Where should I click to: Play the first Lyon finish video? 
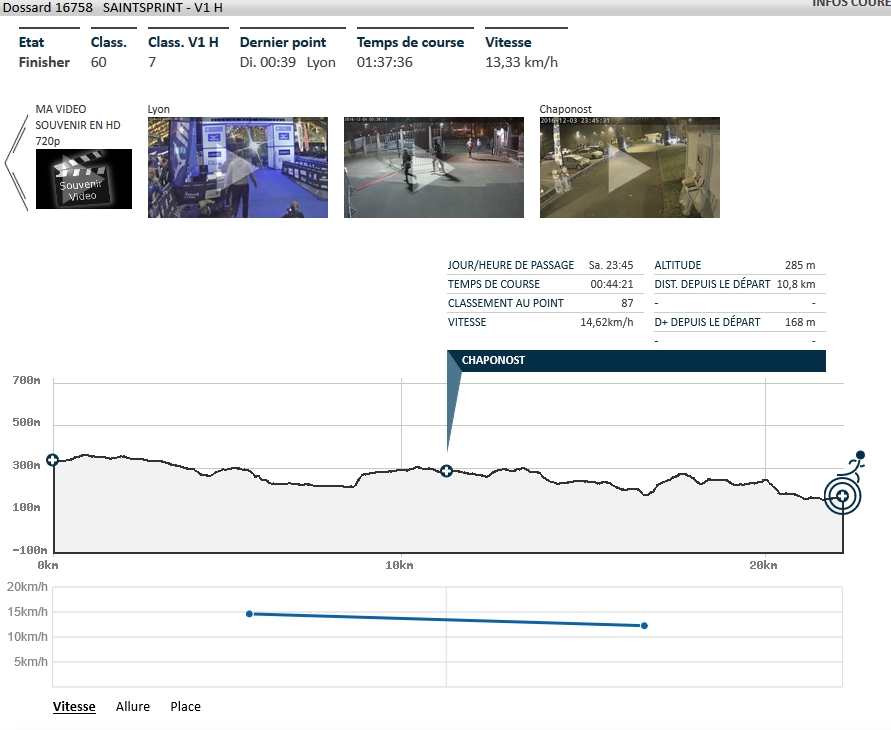238,168
